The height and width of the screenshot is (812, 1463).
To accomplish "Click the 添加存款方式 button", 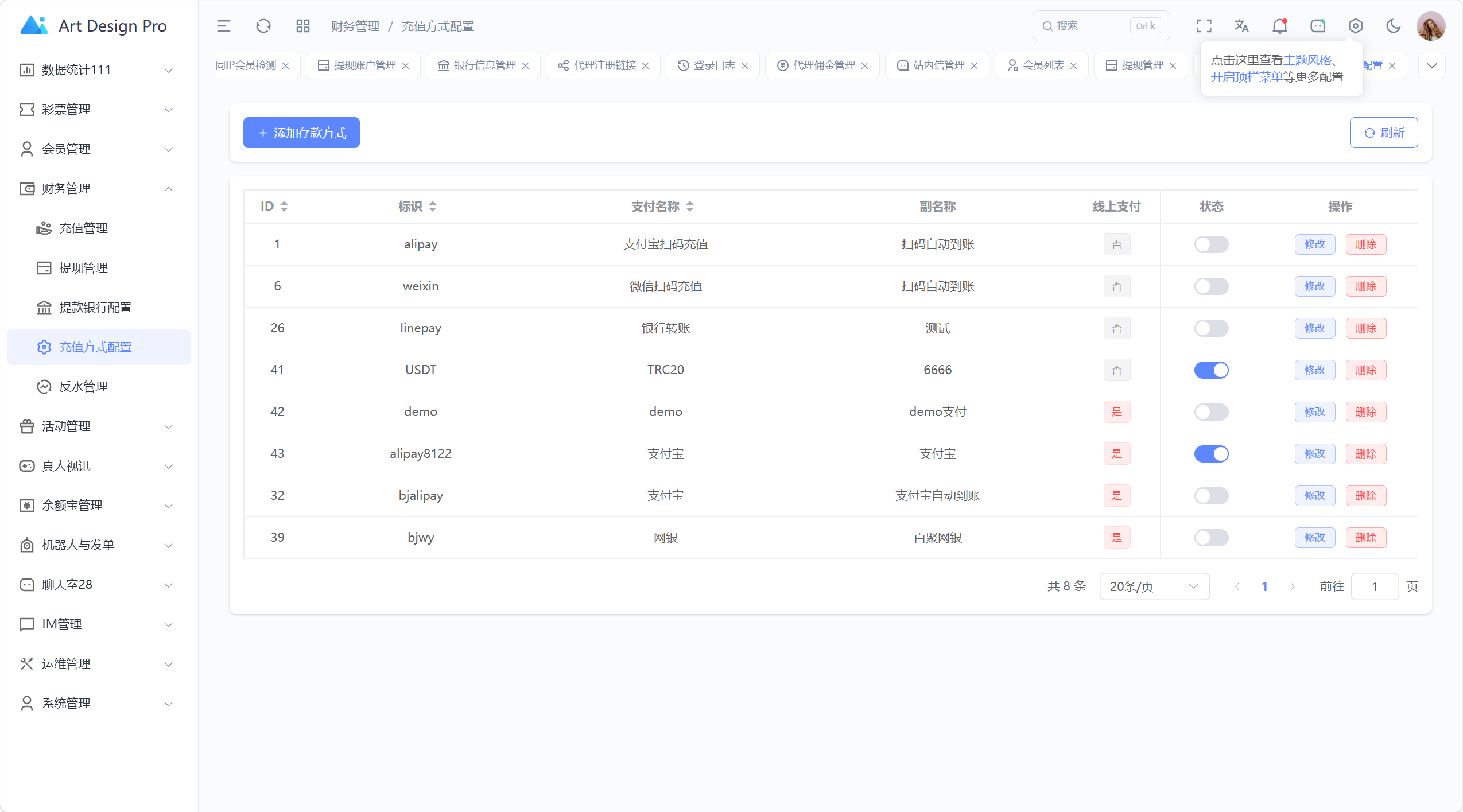I will pos(301,133).
